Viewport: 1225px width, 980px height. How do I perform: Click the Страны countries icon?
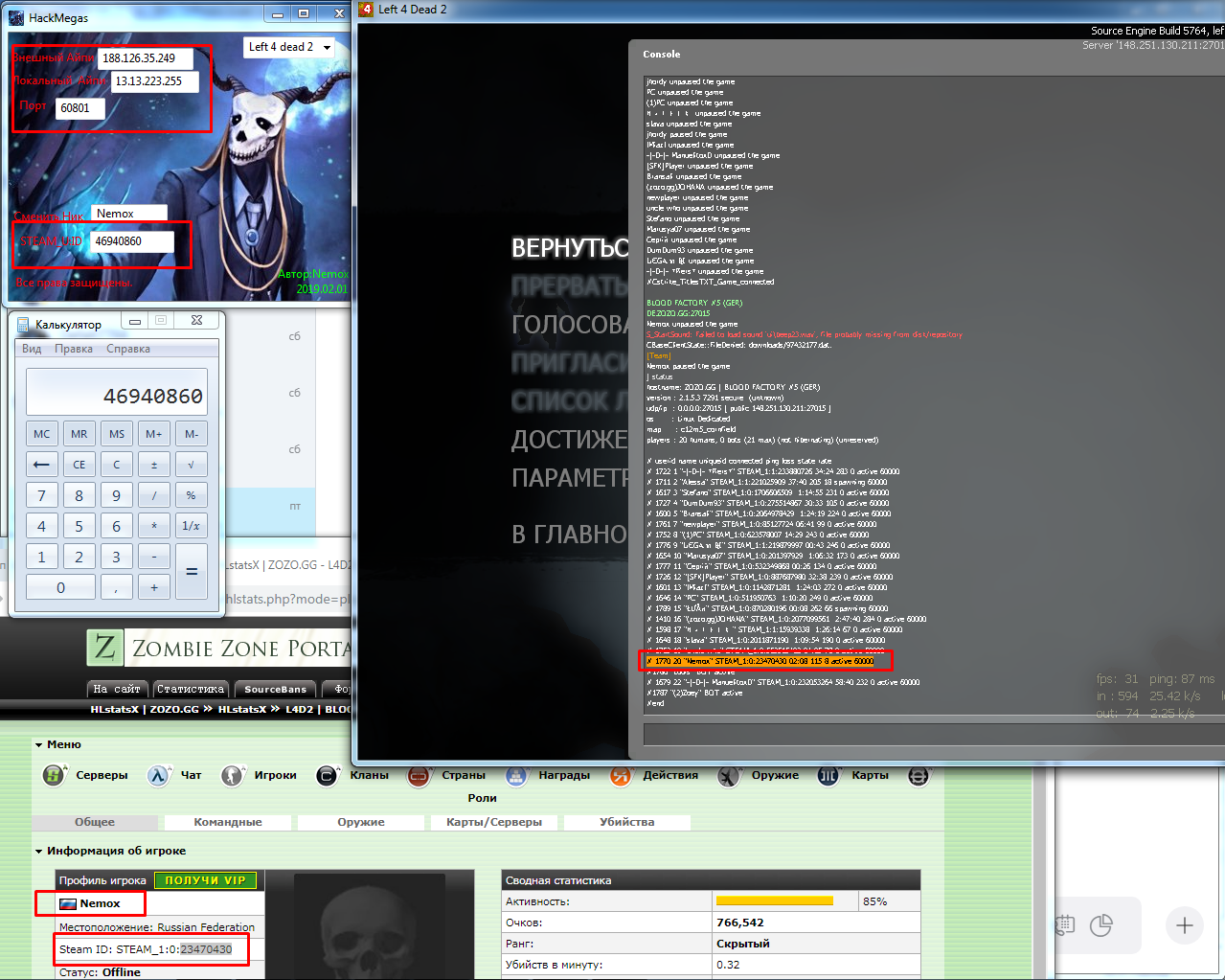419,775
